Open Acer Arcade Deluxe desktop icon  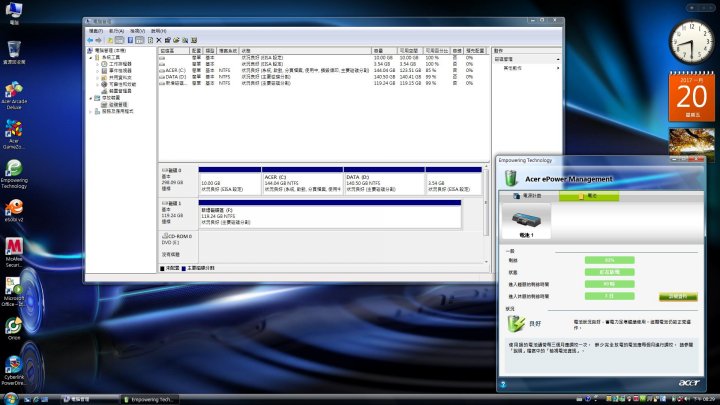coord(14,95)
